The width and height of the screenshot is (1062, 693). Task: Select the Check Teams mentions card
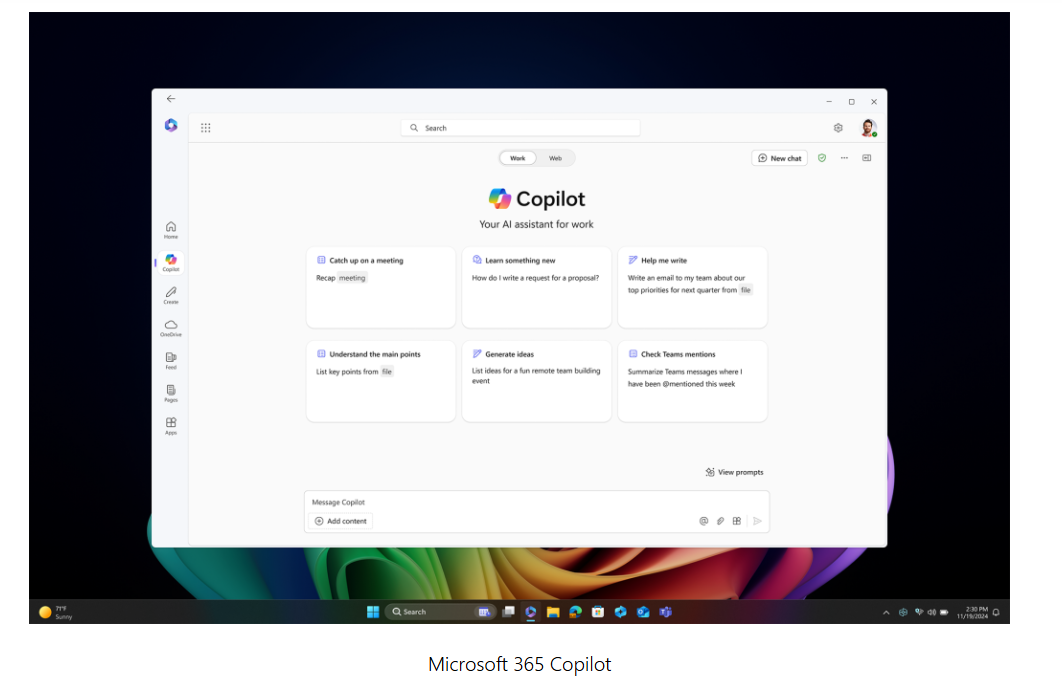click(692, 381)
